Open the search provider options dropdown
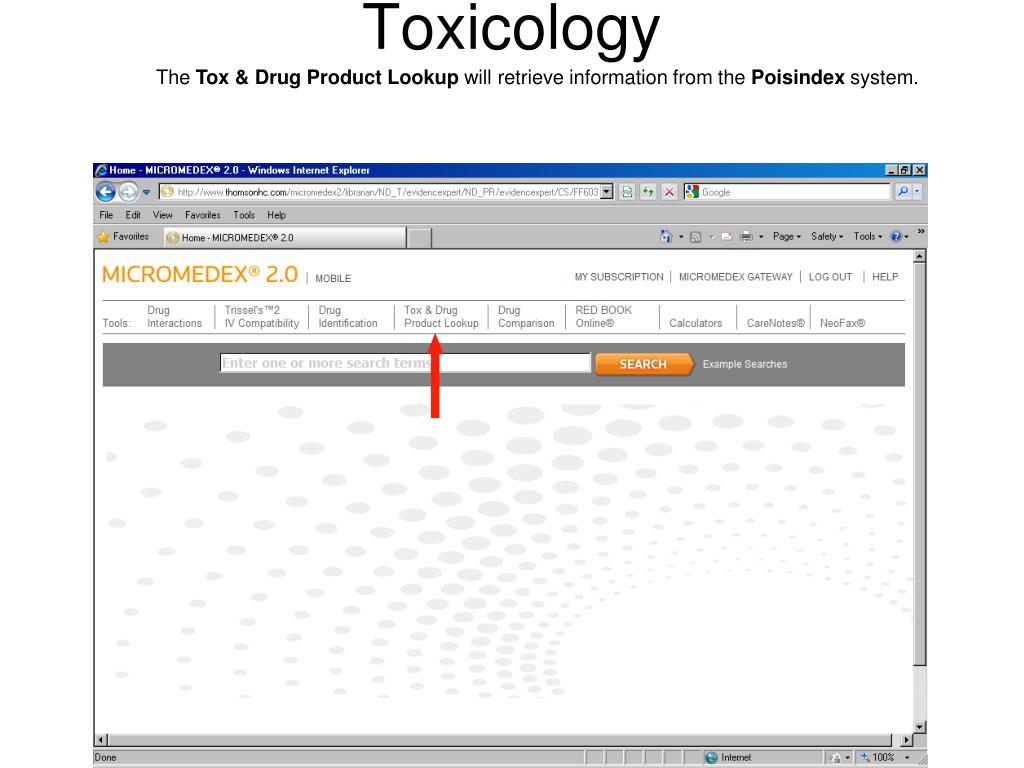 [917, 192]
